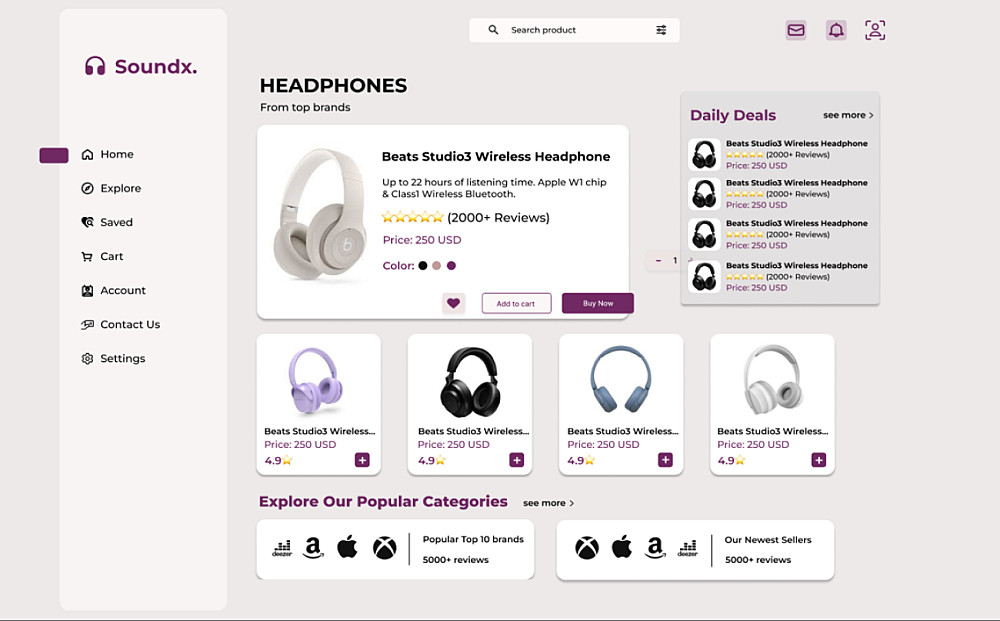Add the purple headphone using the plus icon
This screenshot has height=621, width=1000.
[362, 460]
